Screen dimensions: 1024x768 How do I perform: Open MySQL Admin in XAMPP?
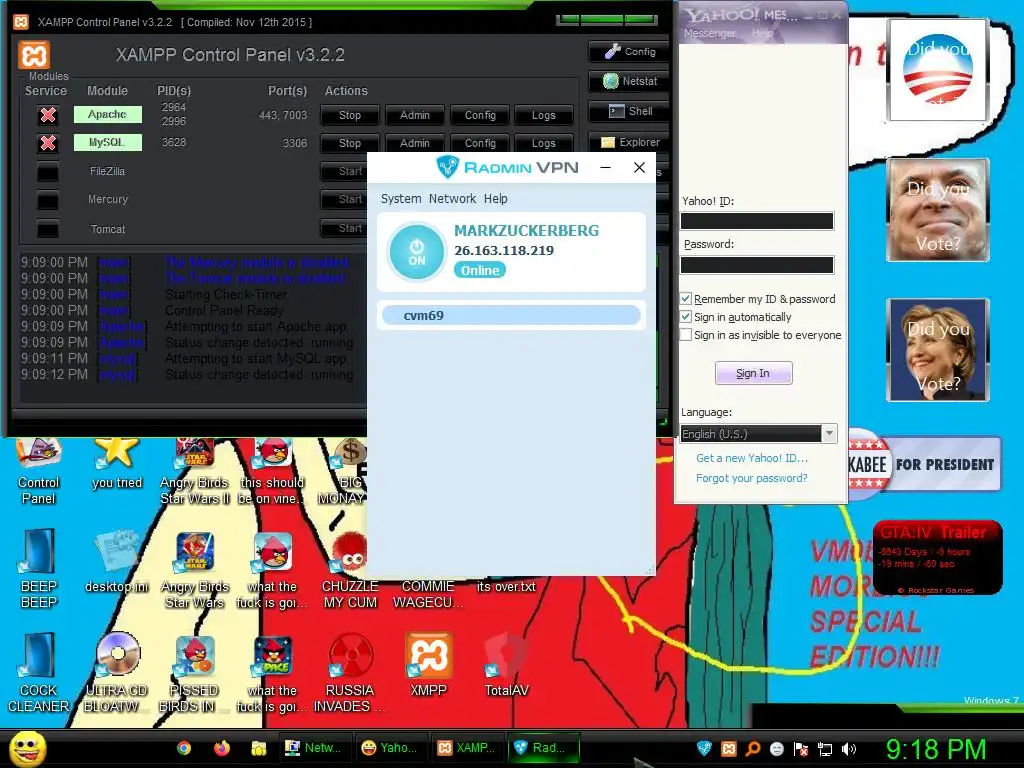pos(415,143)
